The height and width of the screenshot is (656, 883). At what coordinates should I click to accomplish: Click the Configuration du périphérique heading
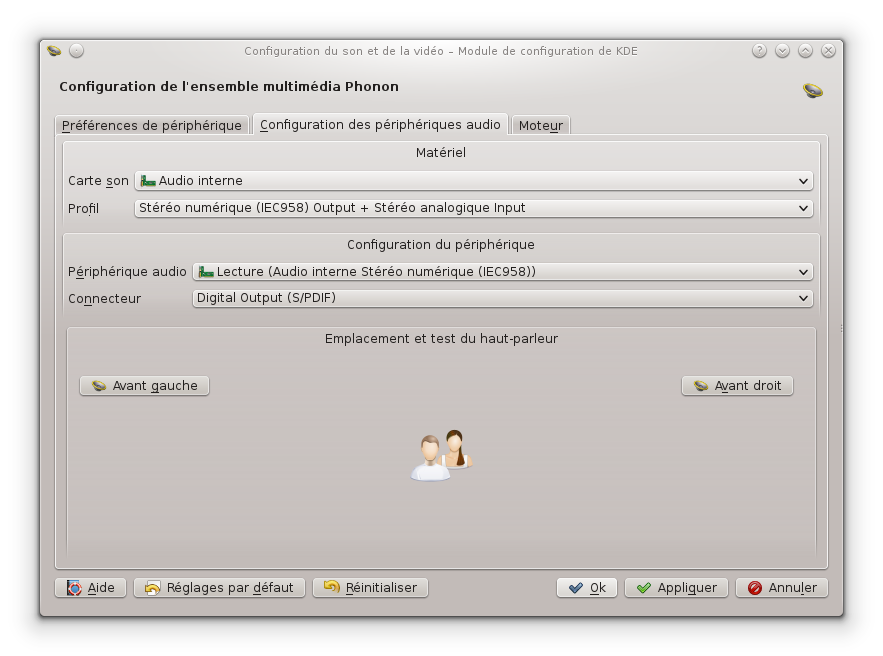pos(441,245)
